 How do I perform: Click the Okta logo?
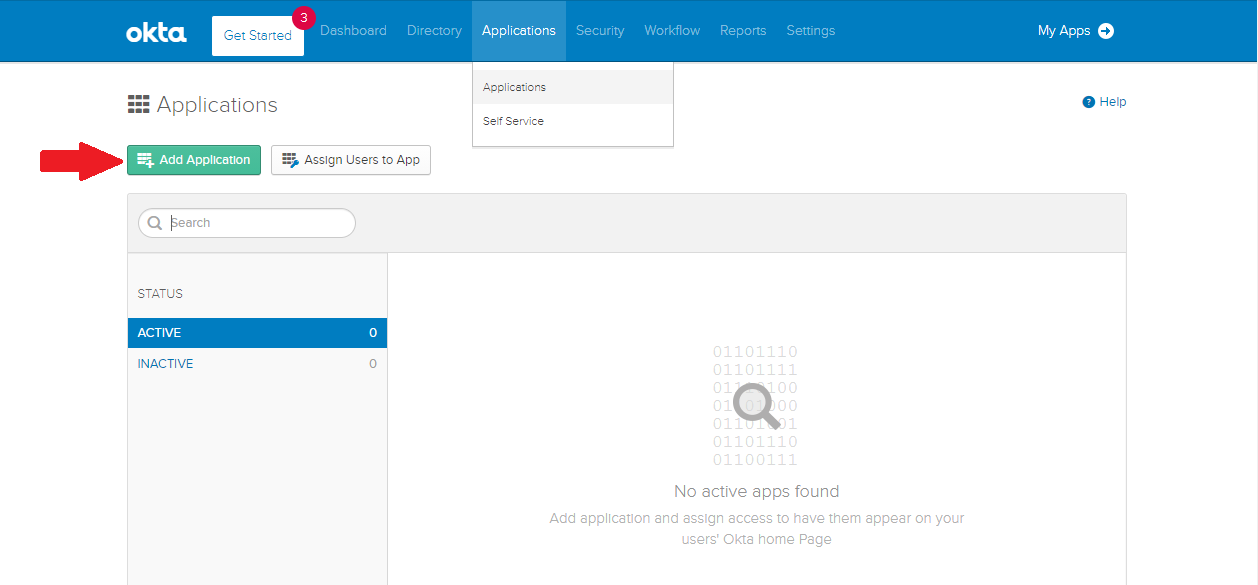click(156, 33)
